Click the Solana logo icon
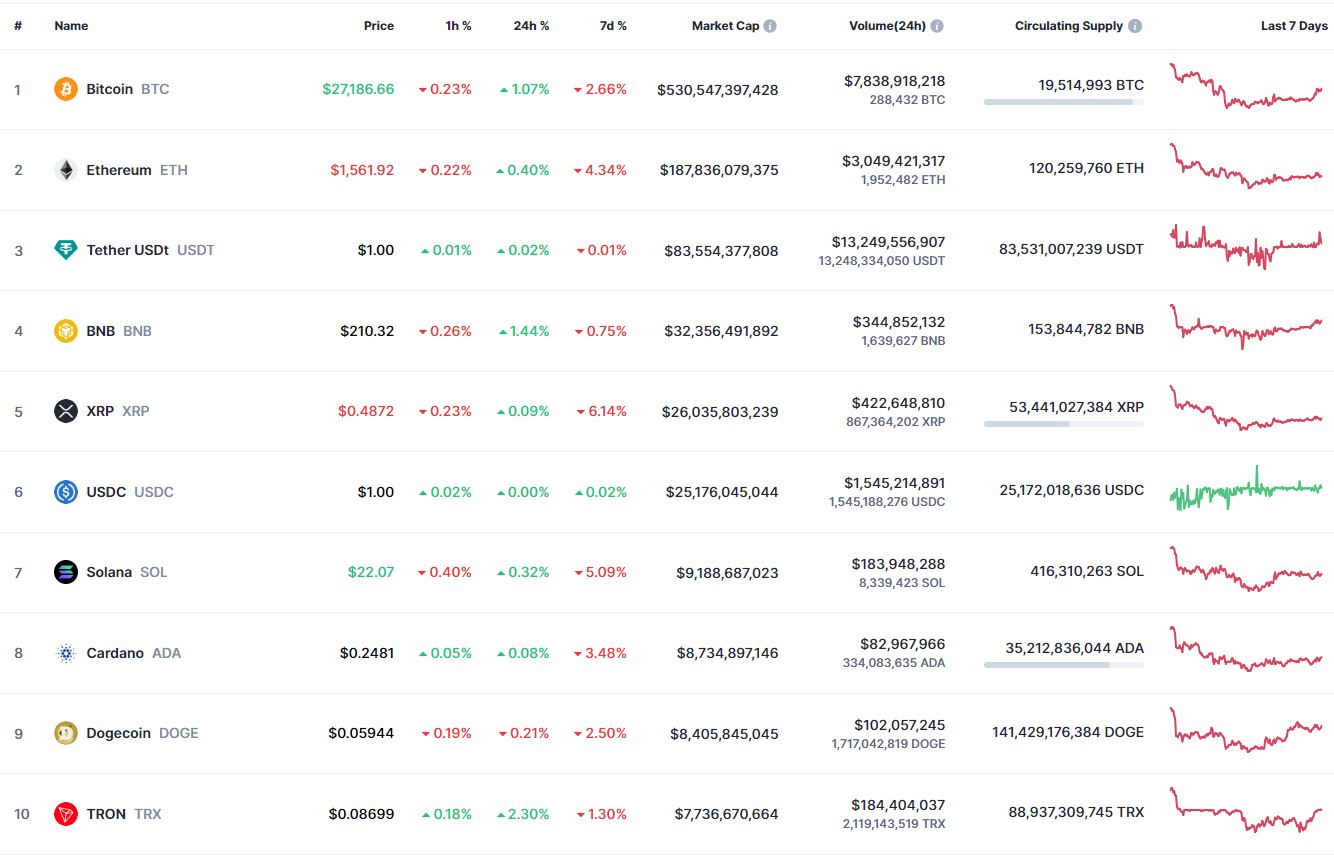This screenshot has height=856, width=1334. tap(65, 572)
